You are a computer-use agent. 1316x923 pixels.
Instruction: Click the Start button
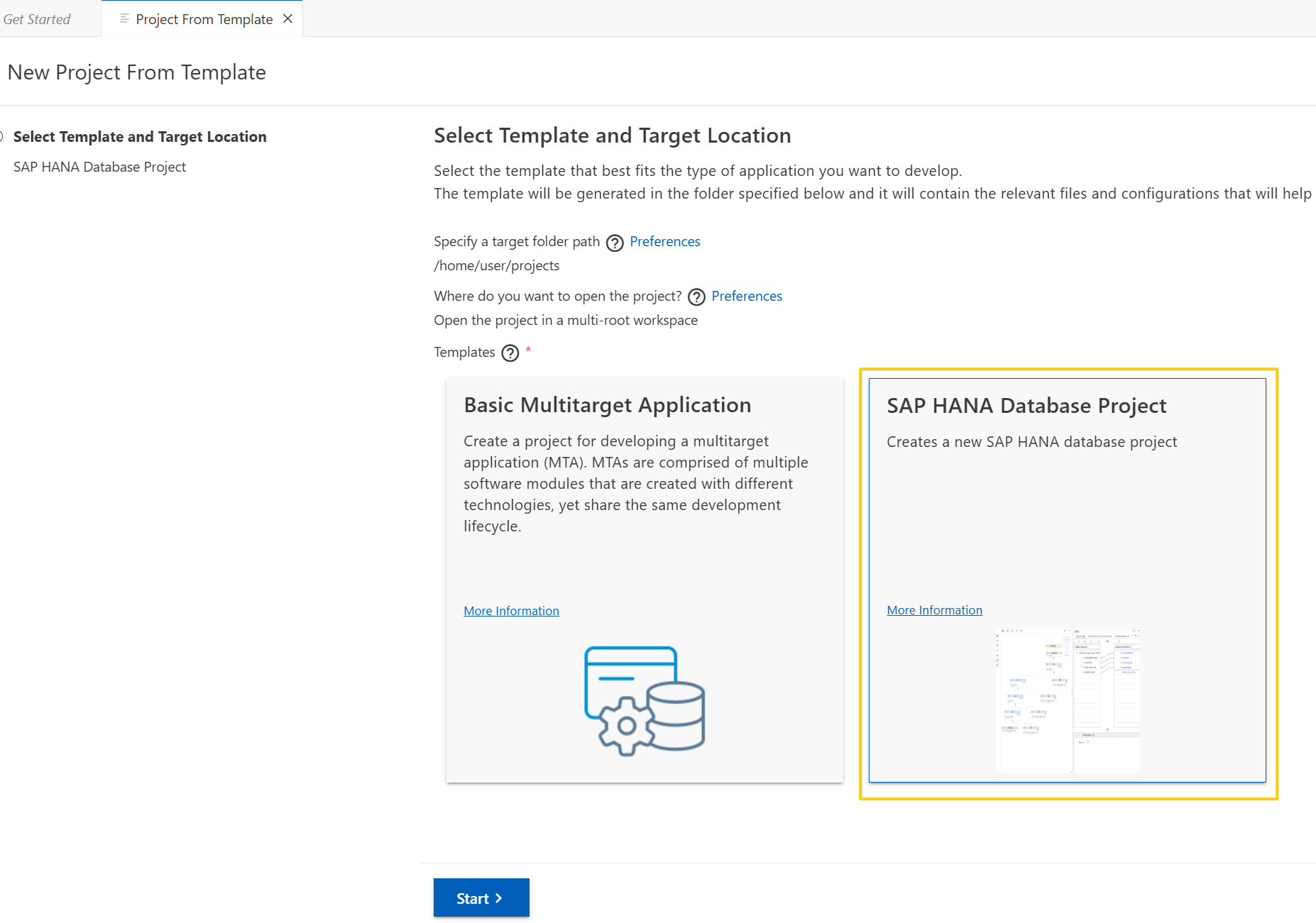coord(481,897)
